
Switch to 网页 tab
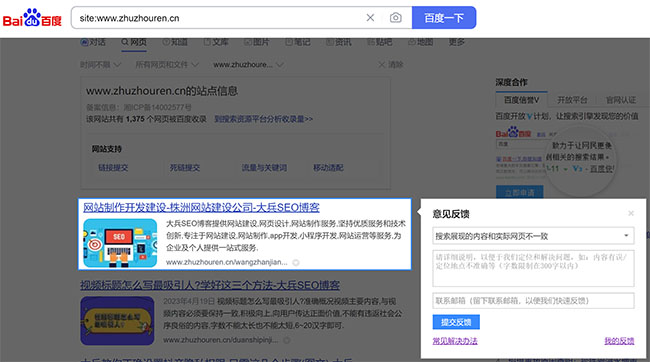[x=134, y=42]
